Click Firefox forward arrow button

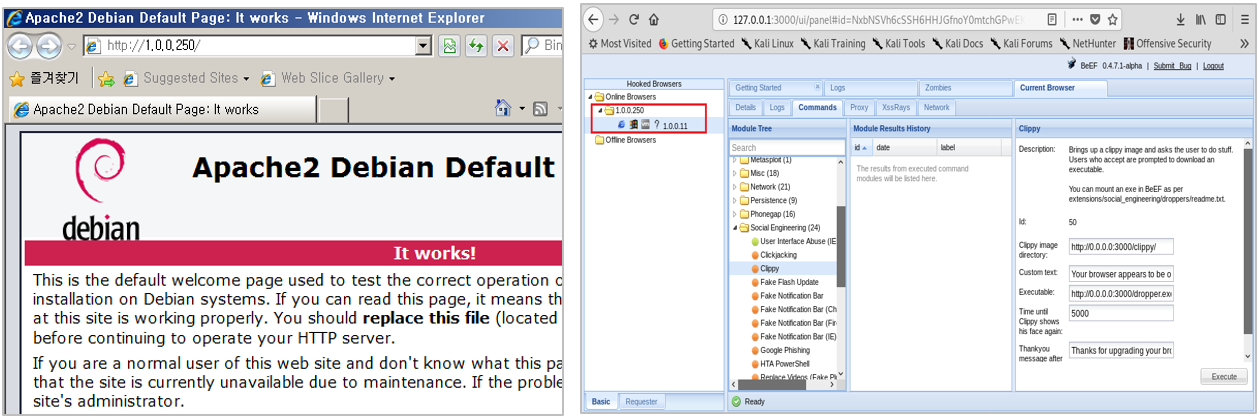click(614, 19)
